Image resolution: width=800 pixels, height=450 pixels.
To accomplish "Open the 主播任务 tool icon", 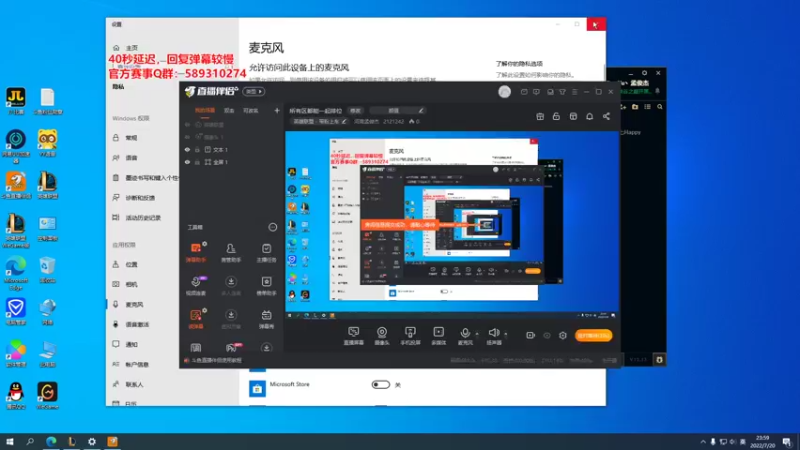I will coord(266,252).
